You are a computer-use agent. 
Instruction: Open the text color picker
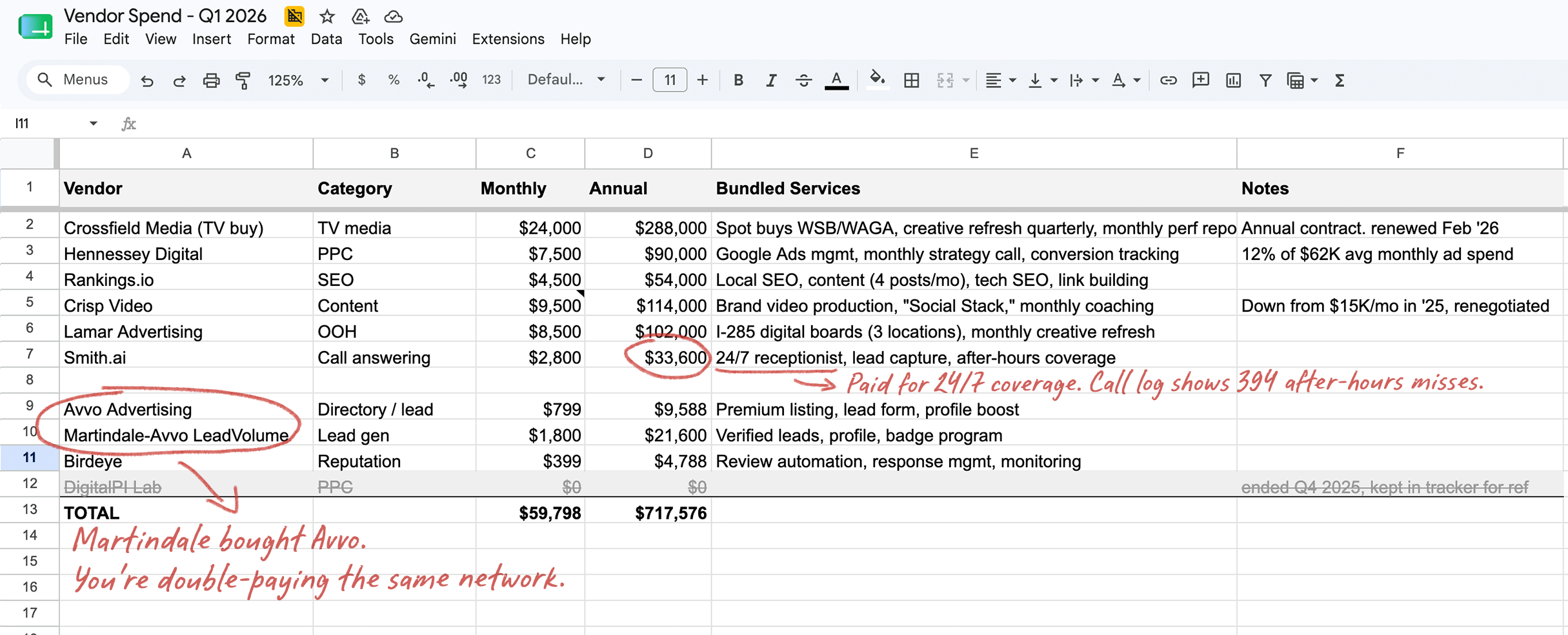pos(837,80)
